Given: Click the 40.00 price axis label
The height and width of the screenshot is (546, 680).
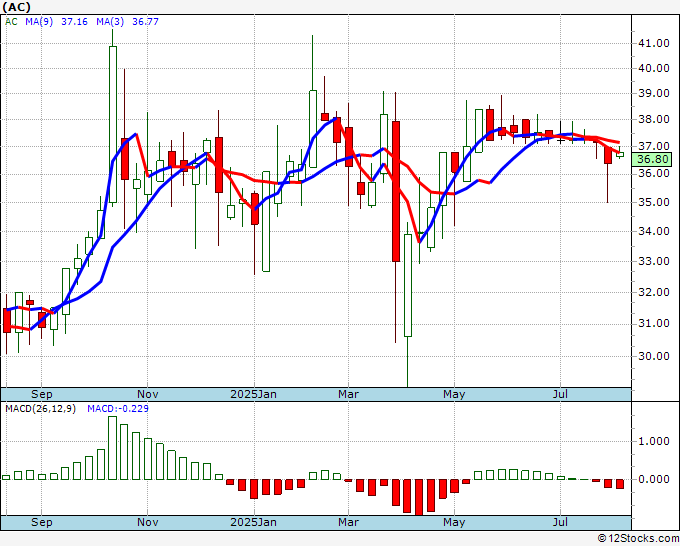Looking at the screenshot, I should 653,68.
